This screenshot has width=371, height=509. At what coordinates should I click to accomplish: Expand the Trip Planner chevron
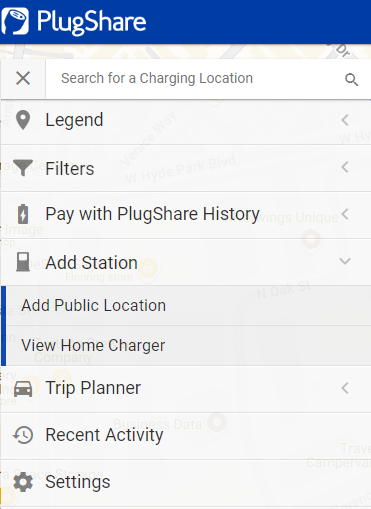(x=345, y=388)
